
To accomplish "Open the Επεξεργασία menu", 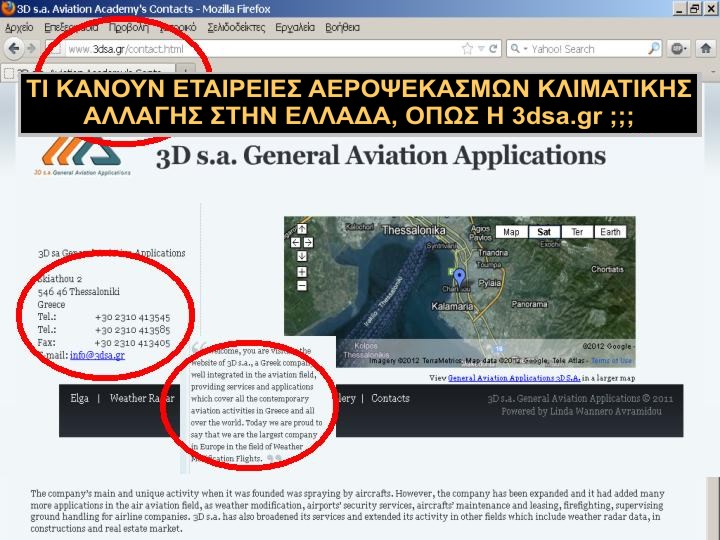I will point(71,28).
